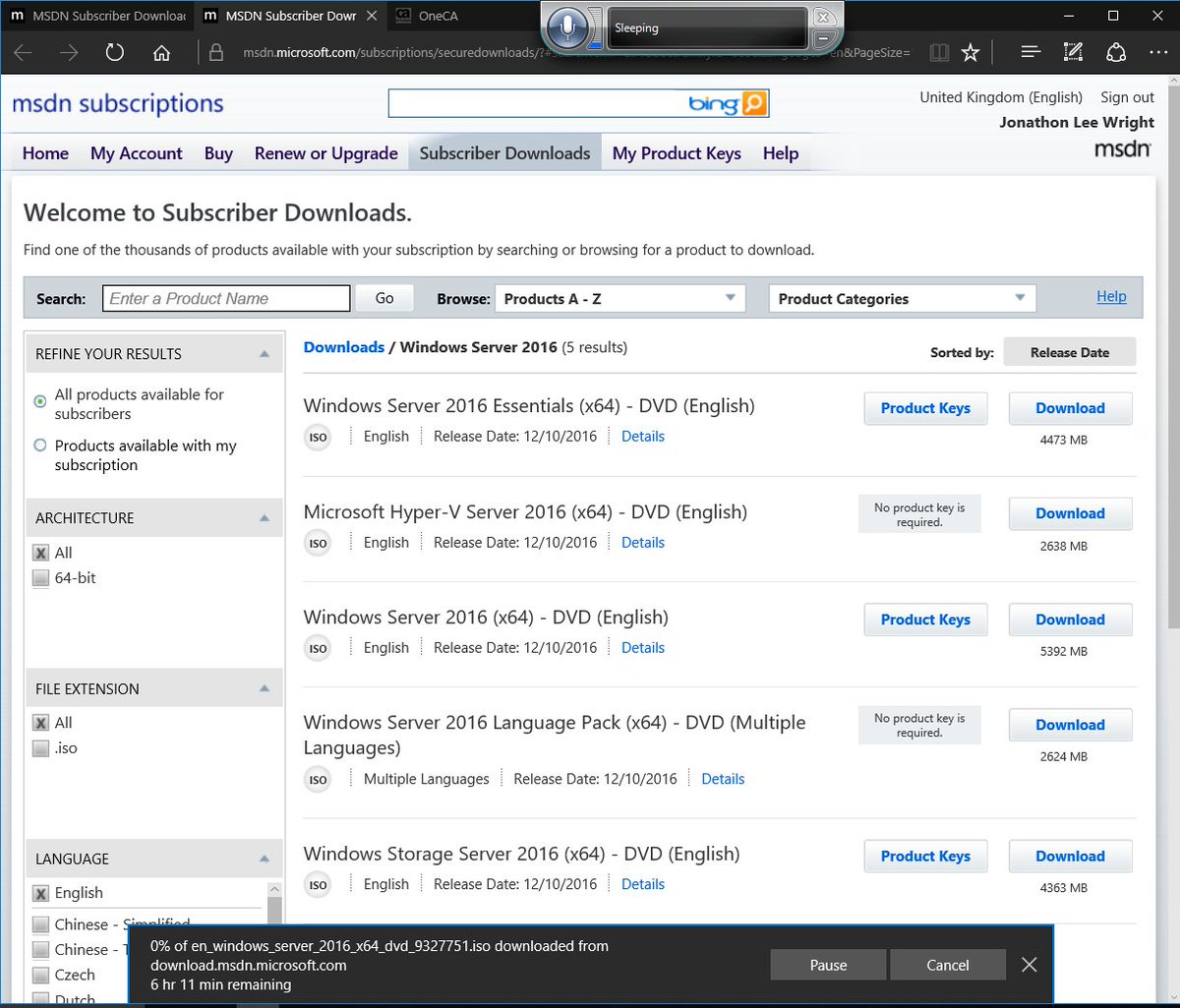Image resolution: width=1180 pixels, height=1008 pixels.
Task: Open the Products A - Z dropdown
Action: (620, 298)
